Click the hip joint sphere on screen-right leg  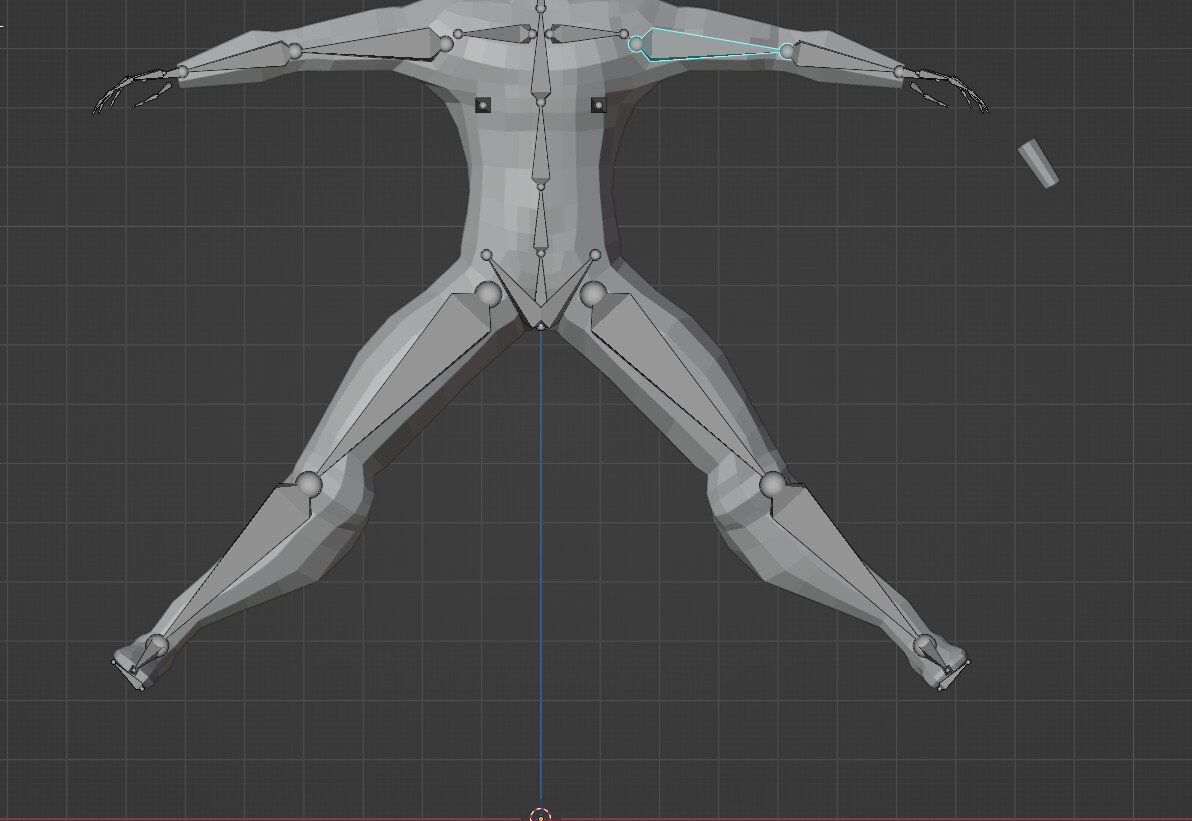(x=594, y=294)
